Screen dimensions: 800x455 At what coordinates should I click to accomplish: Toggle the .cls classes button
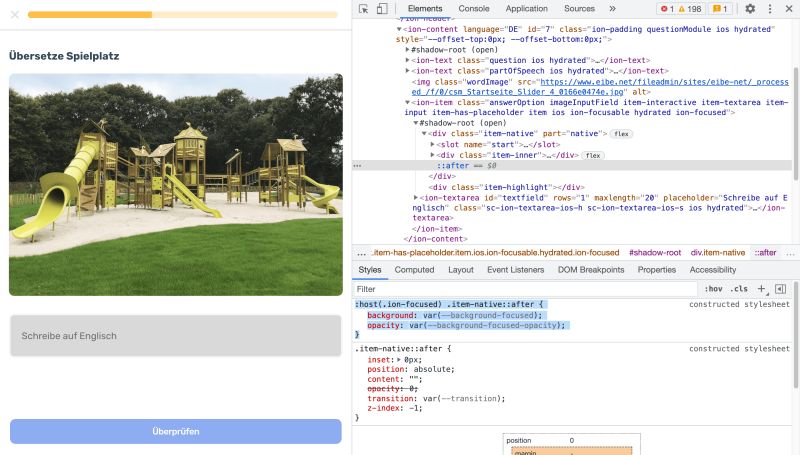click(739, 289)
